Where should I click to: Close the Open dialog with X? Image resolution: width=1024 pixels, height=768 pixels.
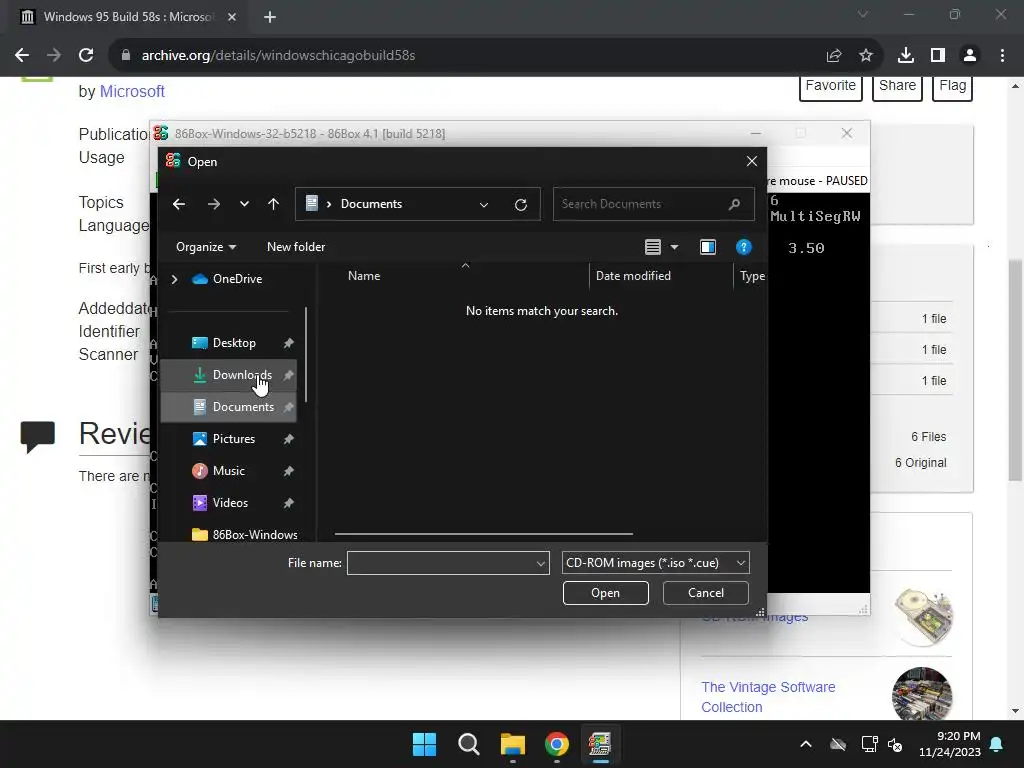(x=752, y=161)
